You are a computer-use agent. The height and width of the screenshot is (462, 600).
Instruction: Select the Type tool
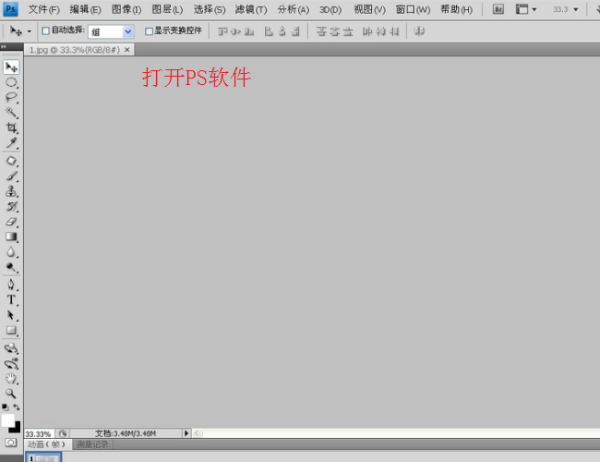[11, 300]
